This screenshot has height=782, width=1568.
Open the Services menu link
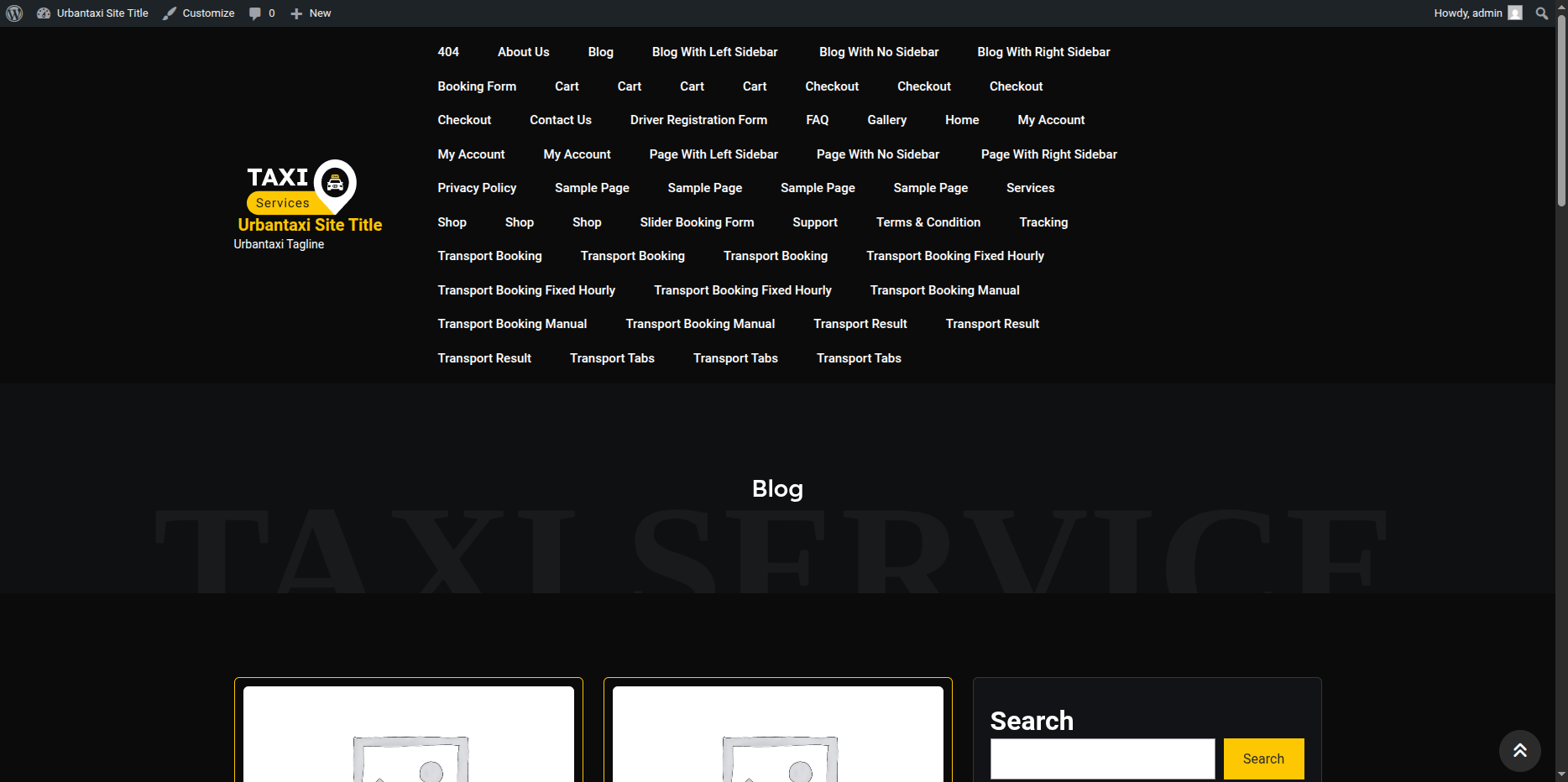pyautogui.click(x=1030, y=188)
